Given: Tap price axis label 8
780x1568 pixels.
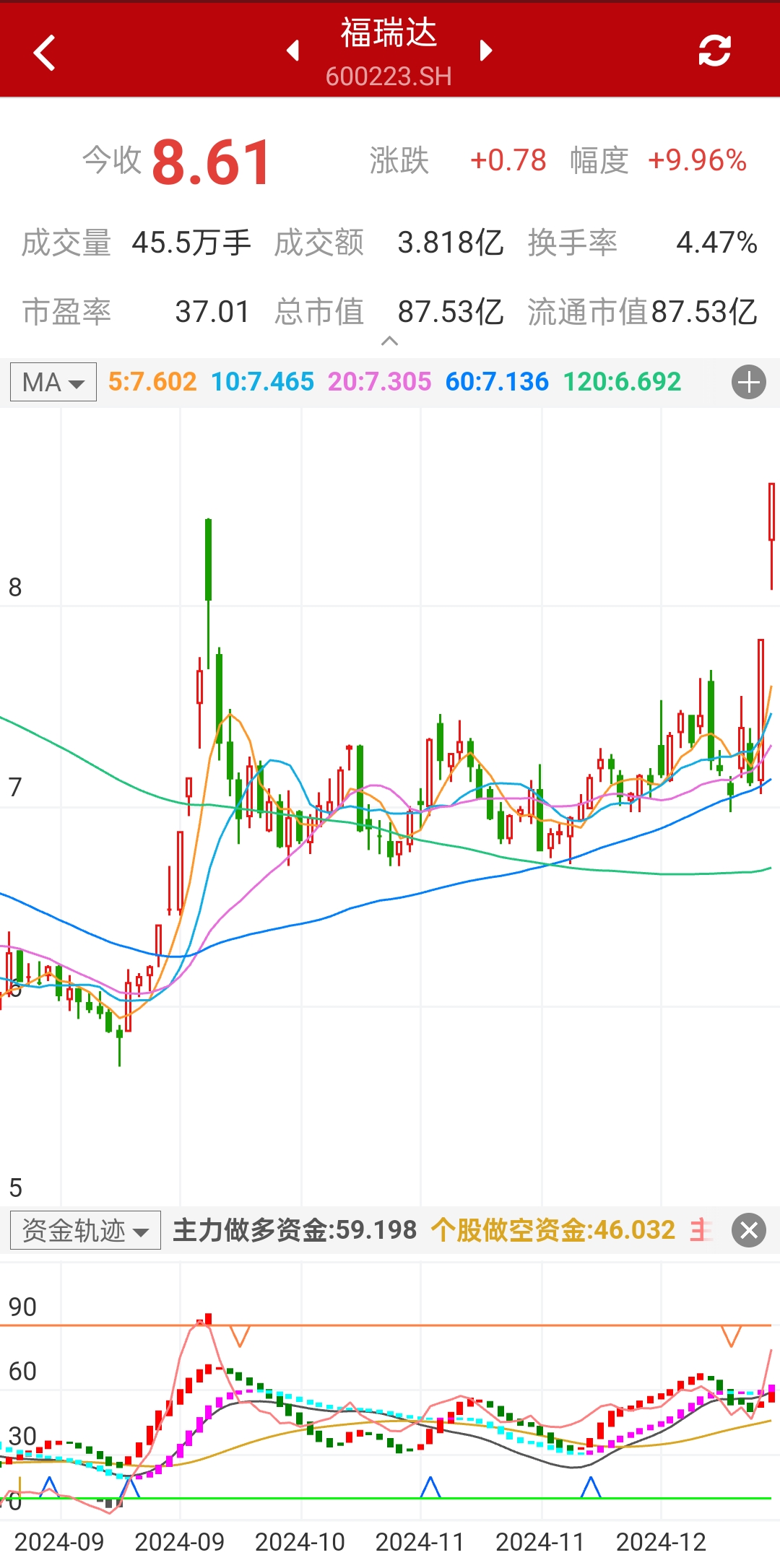Looking at the screenshot, I should [x=15, y=588].
